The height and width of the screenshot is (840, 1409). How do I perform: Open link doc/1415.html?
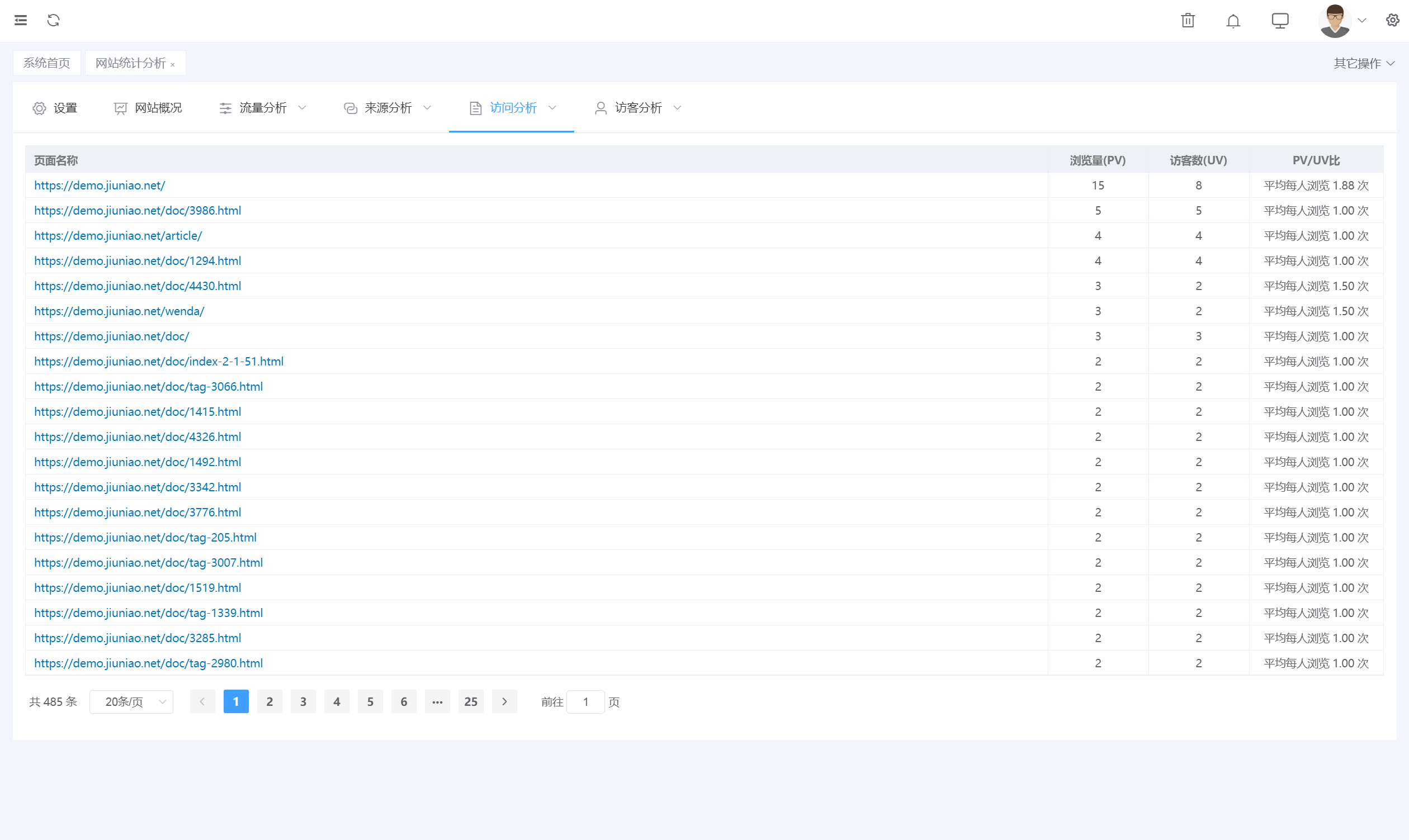tap(138, 411)
